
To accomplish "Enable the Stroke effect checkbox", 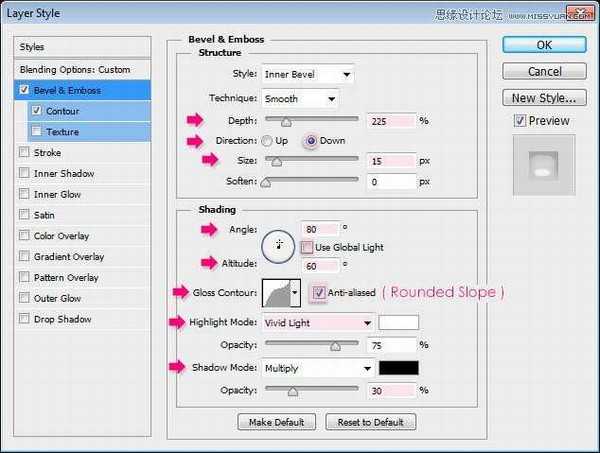I will click(x=24, y=152).
